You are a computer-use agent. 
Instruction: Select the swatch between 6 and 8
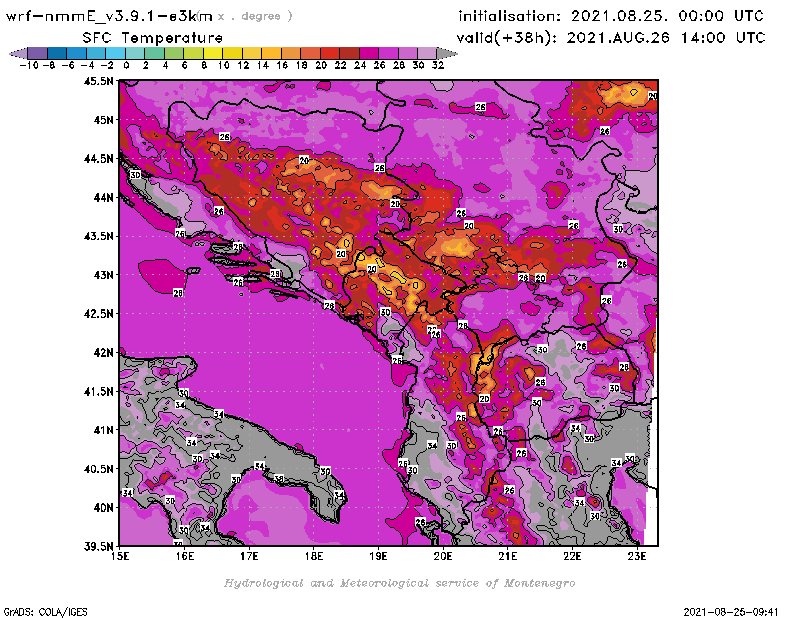pos(193,53)
